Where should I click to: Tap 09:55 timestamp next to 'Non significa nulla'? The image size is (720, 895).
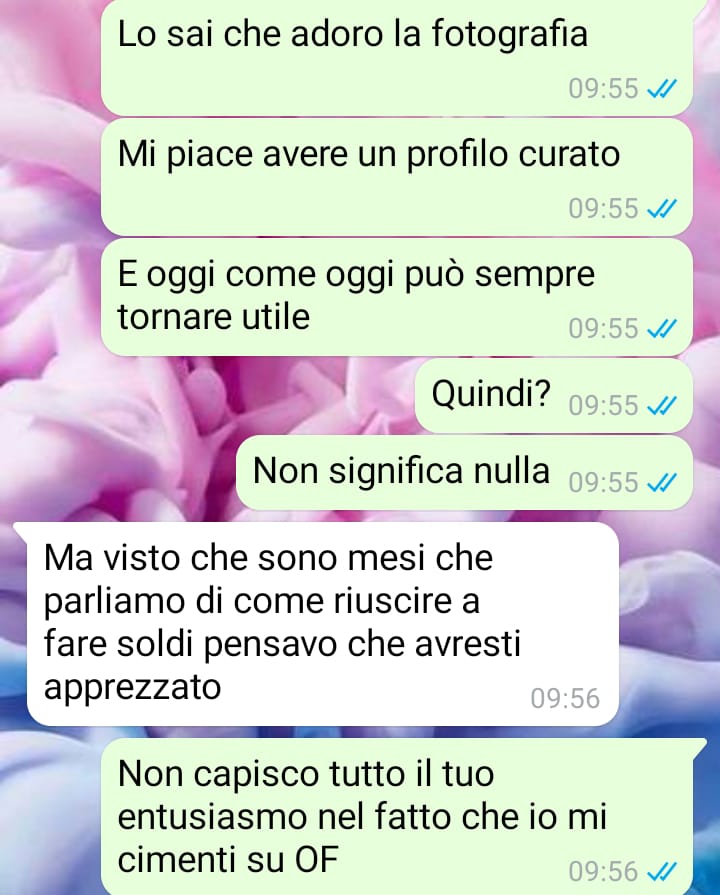[x=603, y=483]
